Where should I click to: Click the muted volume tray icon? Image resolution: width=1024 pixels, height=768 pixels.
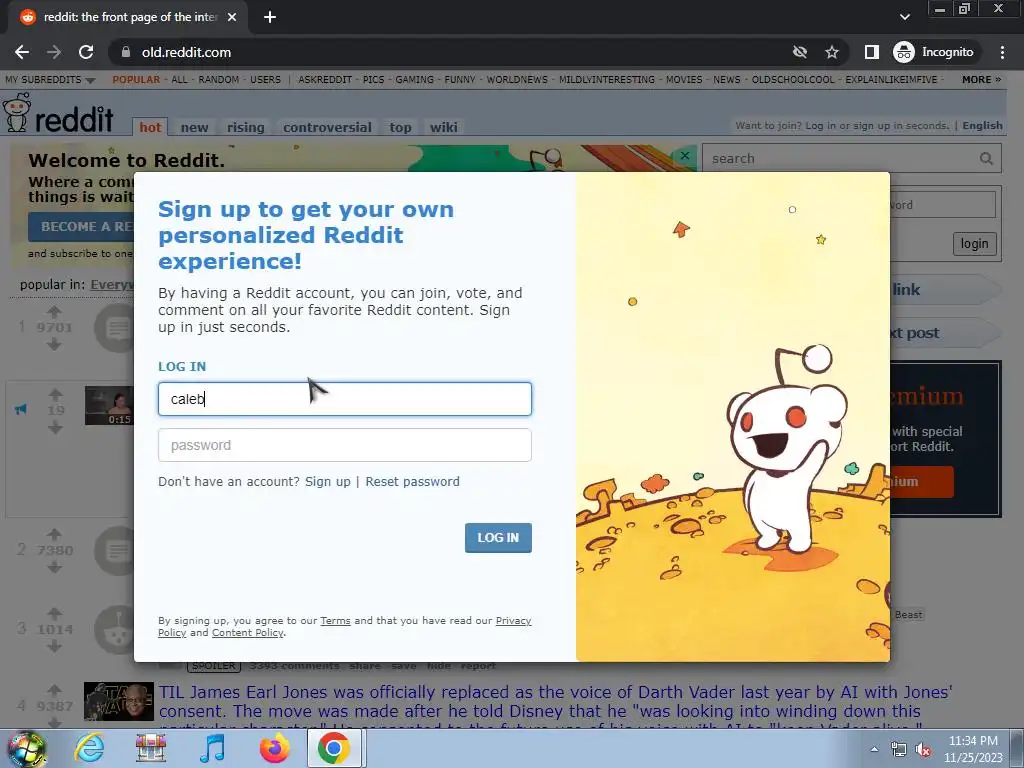[x=923, y=749]
